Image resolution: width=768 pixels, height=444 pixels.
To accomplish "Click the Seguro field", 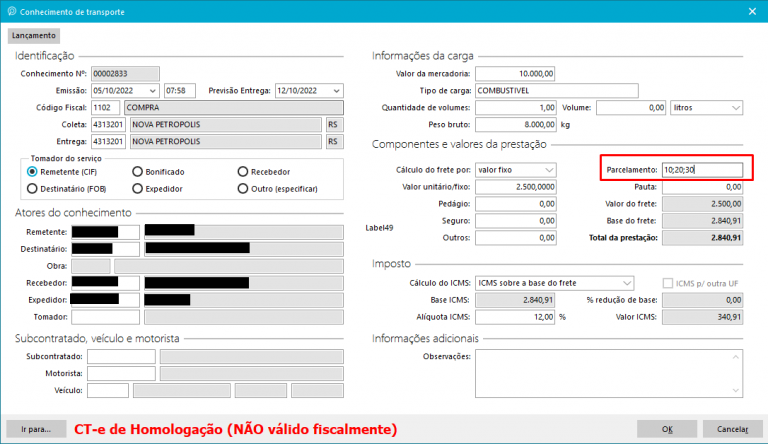I will tap(516, 221).
